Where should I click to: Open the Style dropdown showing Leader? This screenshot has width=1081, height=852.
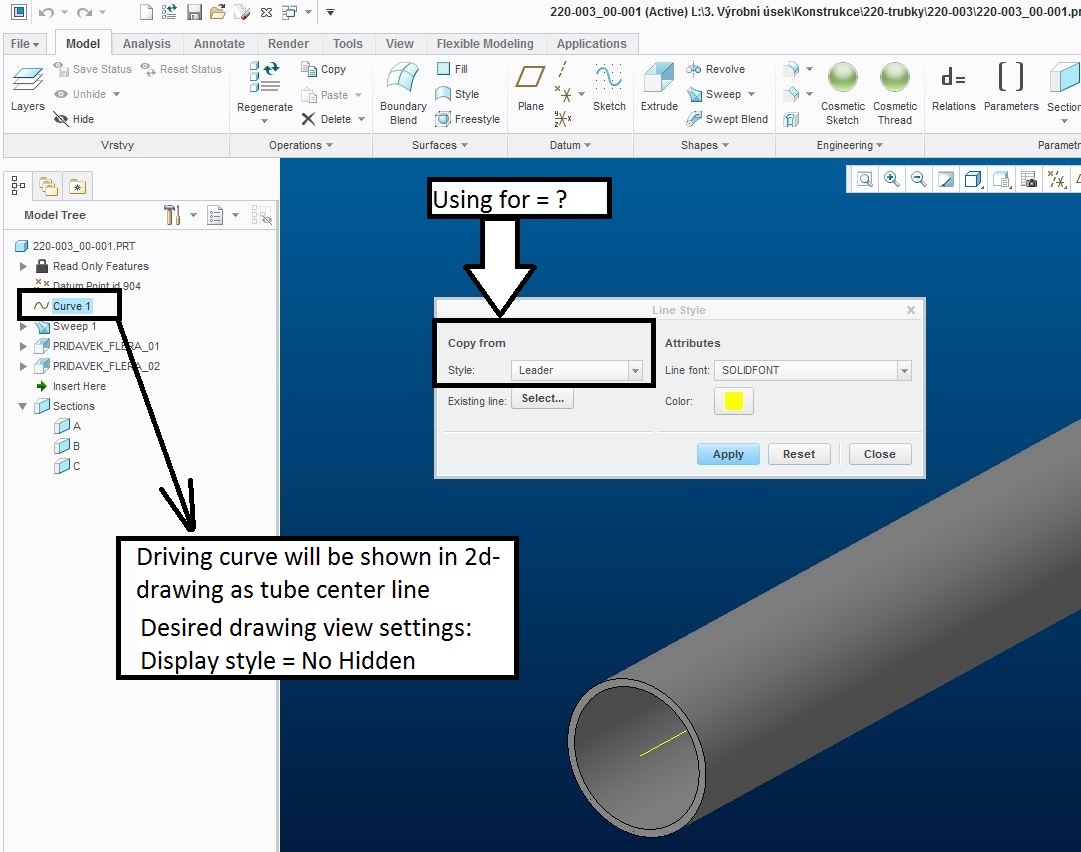click(637, 370)
